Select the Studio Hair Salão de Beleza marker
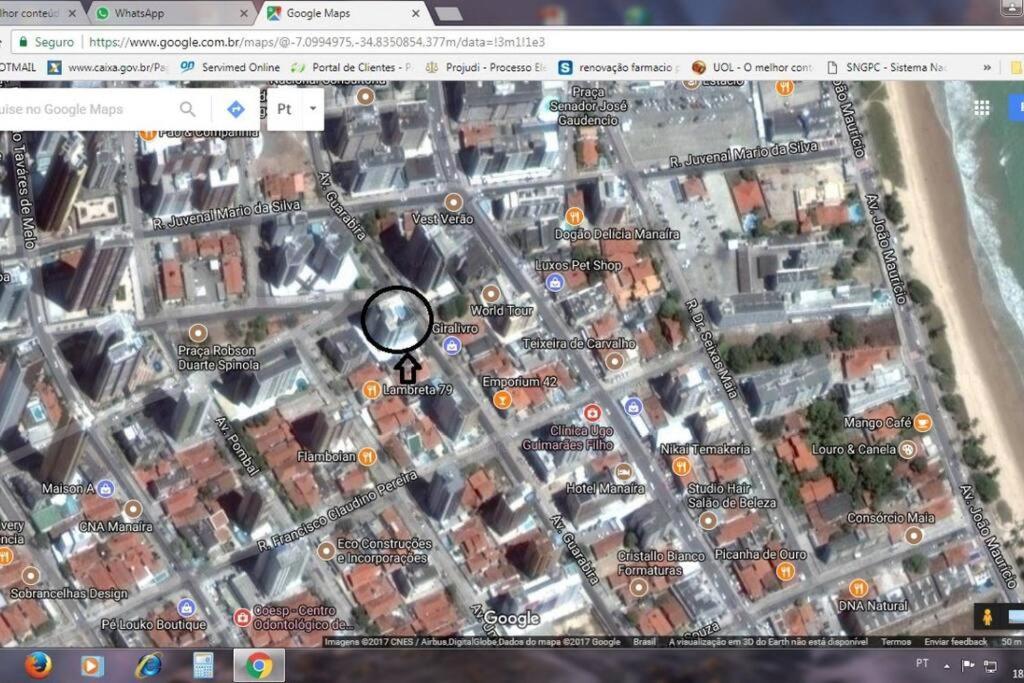Screen dimensions: 1024x683 tap(708, 520)
